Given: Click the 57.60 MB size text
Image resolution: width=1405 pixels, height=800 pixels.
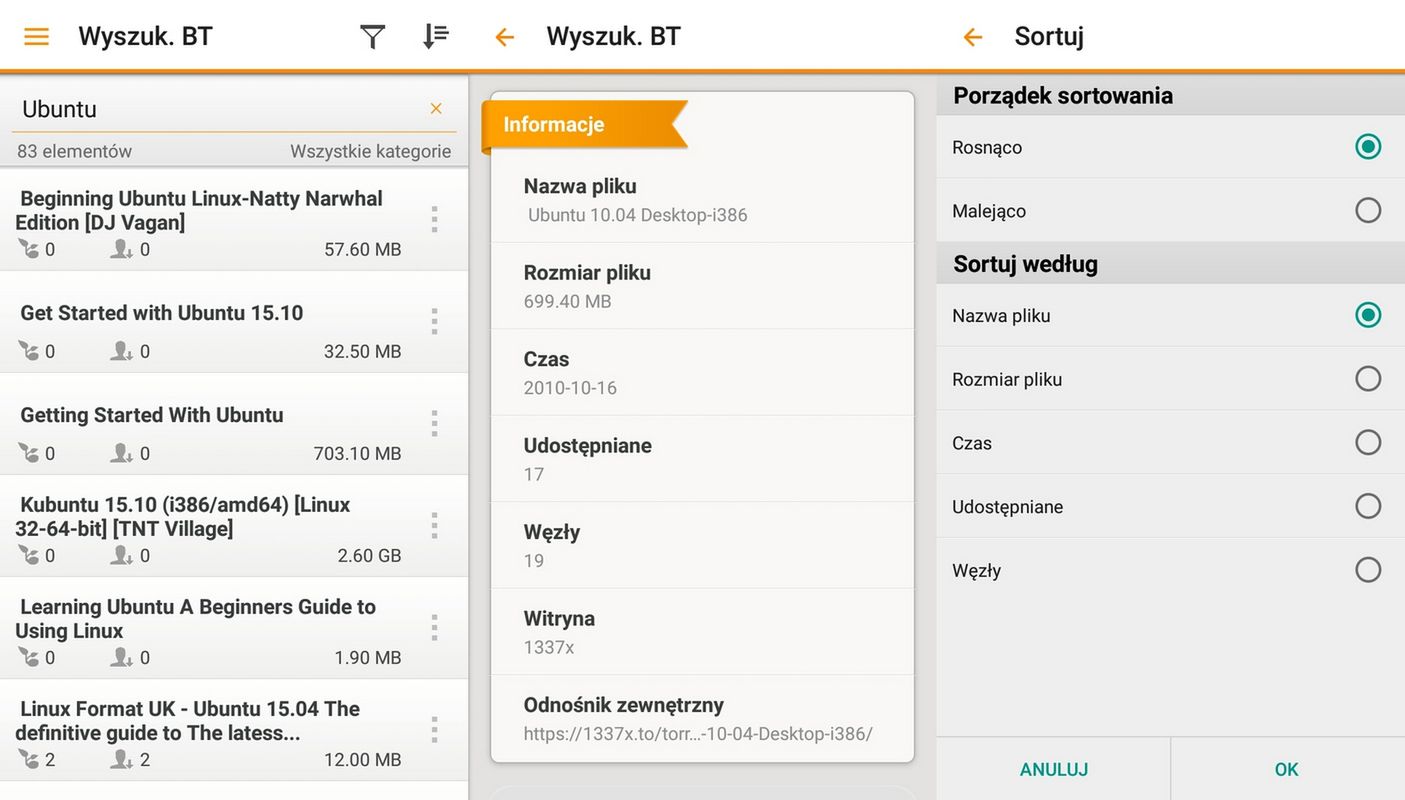Looking at the screenshot, I should pyautogui.click(x=362, y=249).
